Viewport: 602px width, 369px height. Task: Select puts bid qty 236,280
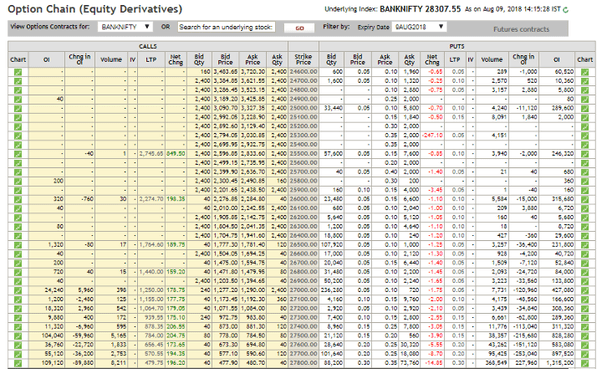[332, 290]
